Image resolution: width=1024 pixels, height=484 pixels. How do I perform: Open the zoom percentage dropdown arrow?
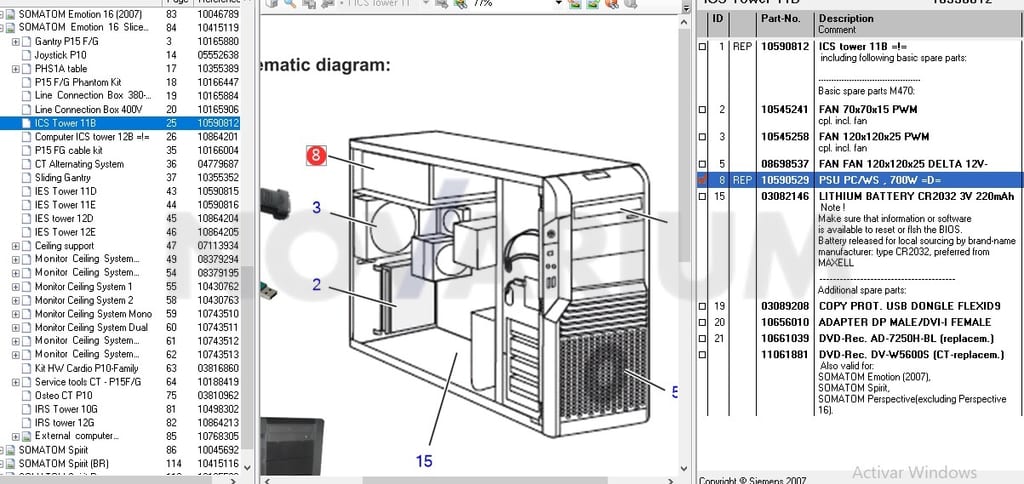coord(559,3)
